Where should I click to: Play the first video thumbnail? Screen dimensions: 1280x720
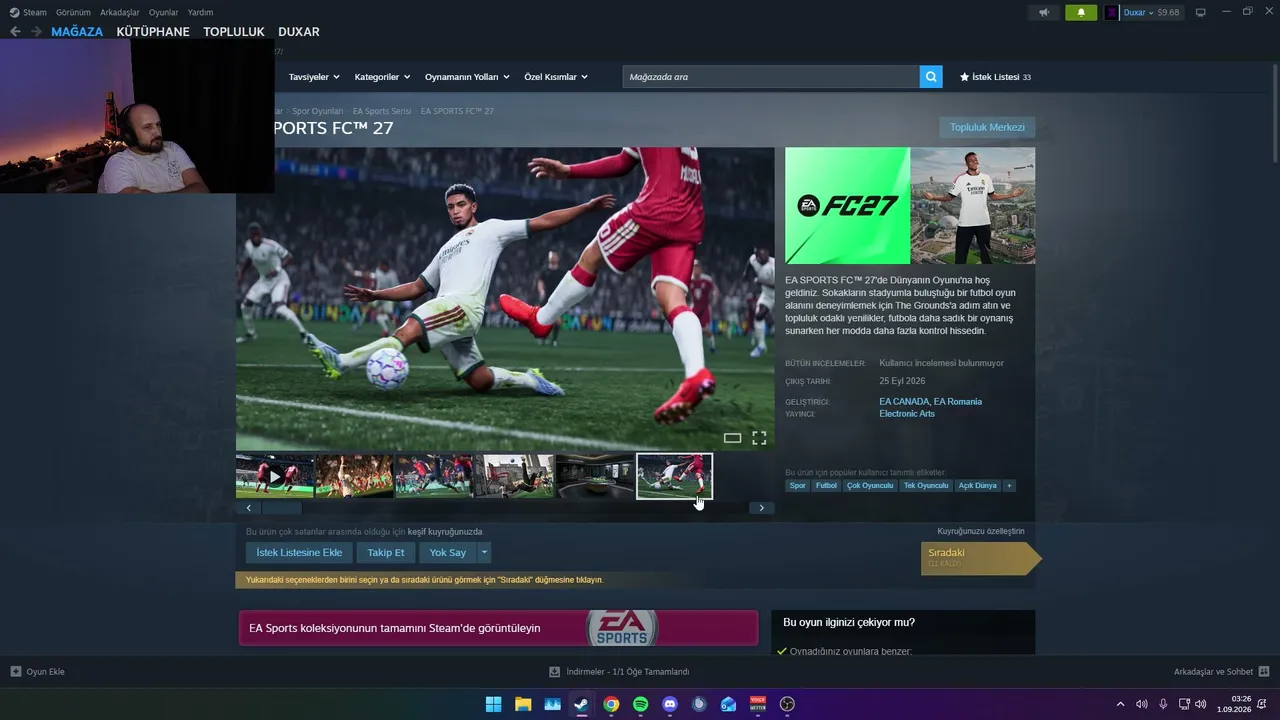pos(275,476)
